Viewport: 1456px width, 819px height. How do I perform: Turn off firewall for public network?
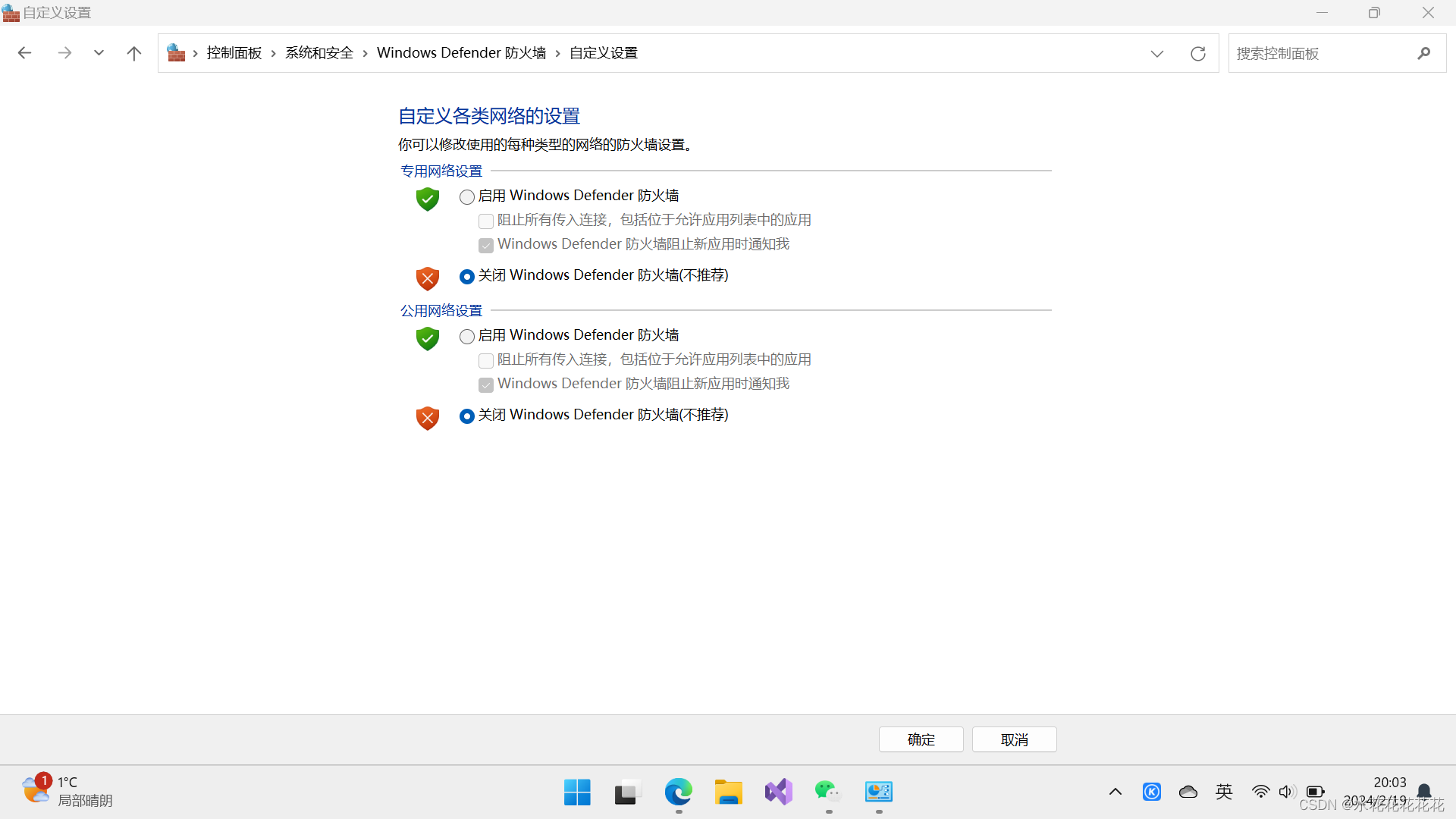click(x=467, y=416)
